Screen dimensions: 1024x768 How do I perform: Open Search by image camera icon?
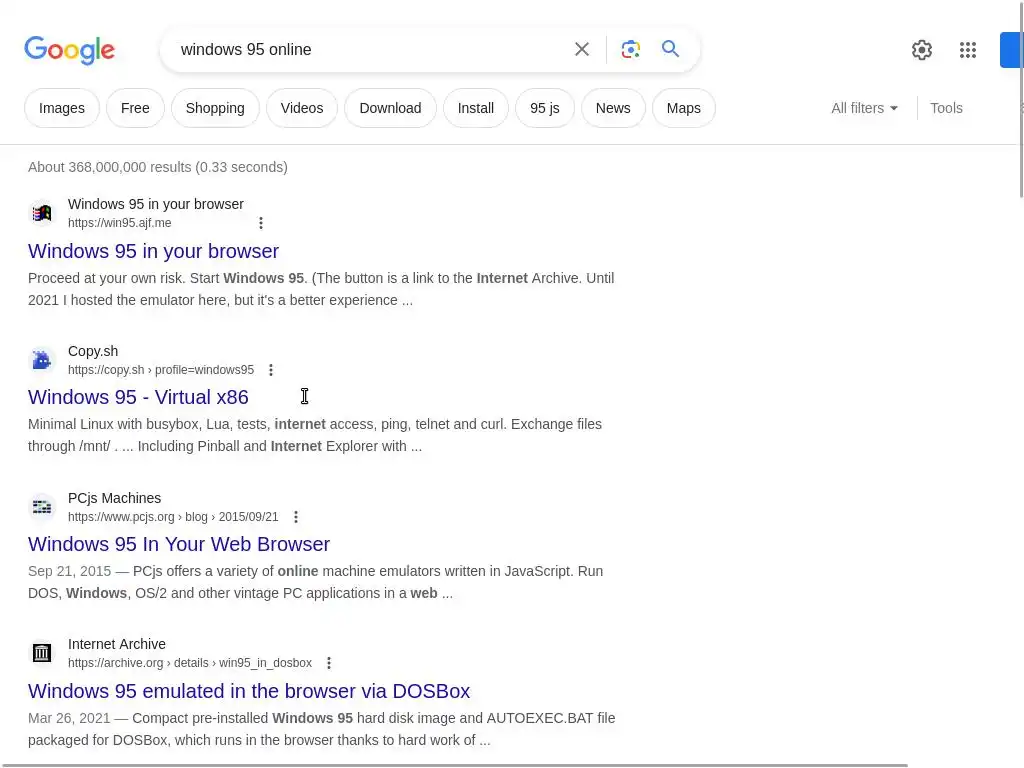pyautogui.click(x=630, y=49)
